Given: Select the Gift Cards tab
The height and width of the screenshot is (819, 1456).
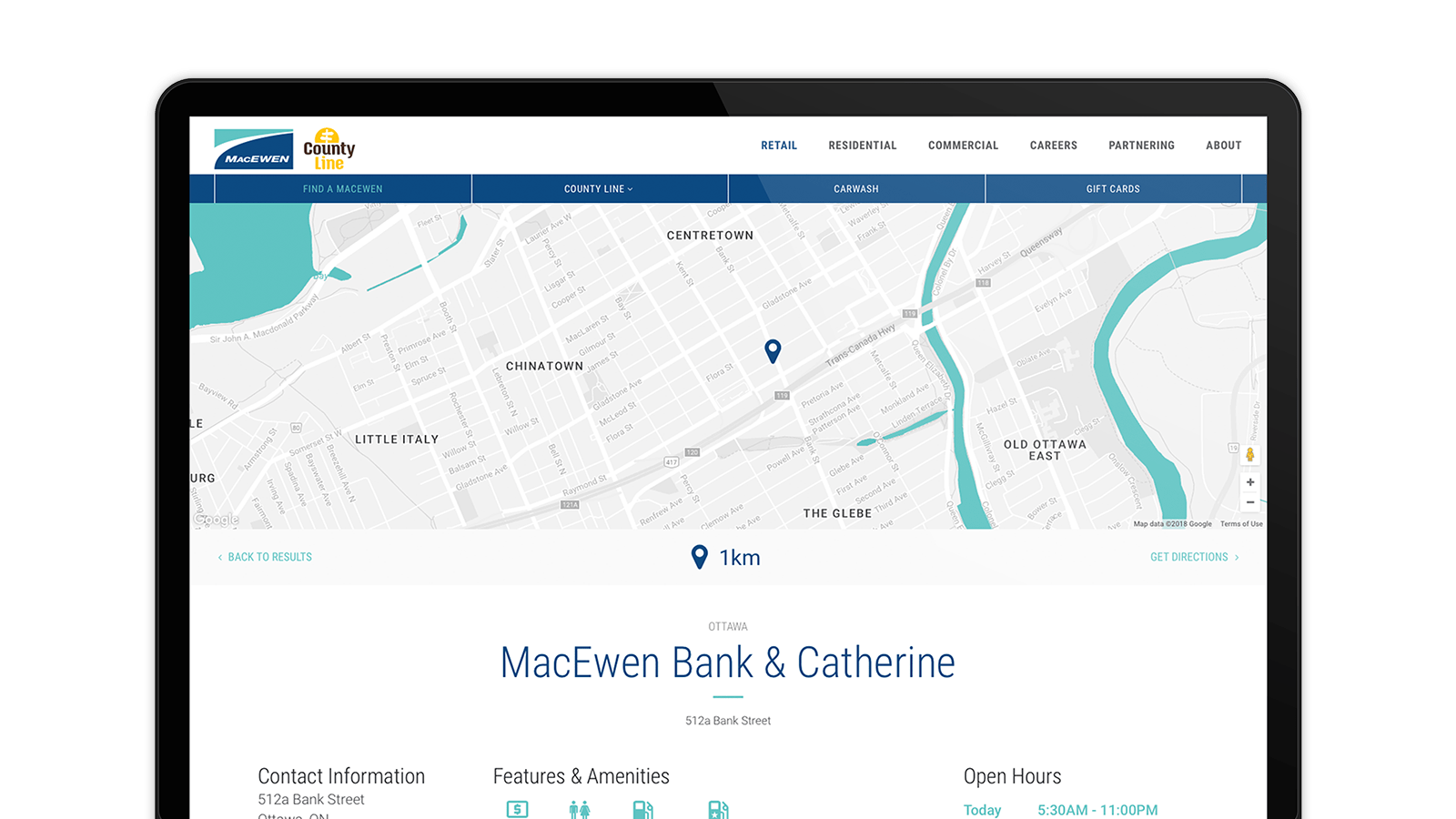Looking at the screenshot, I should [1113, 189].
